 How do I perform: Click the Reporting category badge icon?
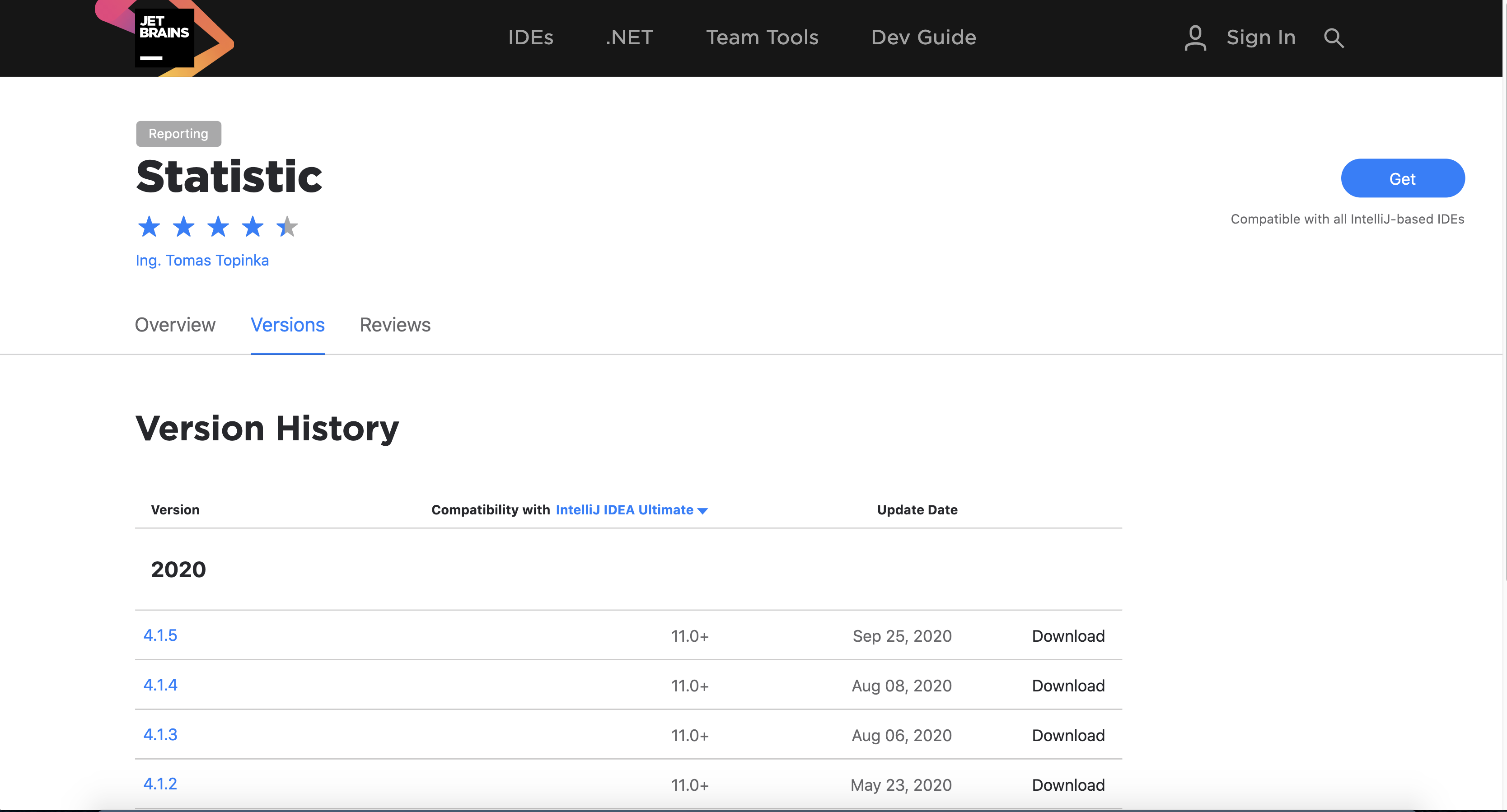tap(178, 133)
